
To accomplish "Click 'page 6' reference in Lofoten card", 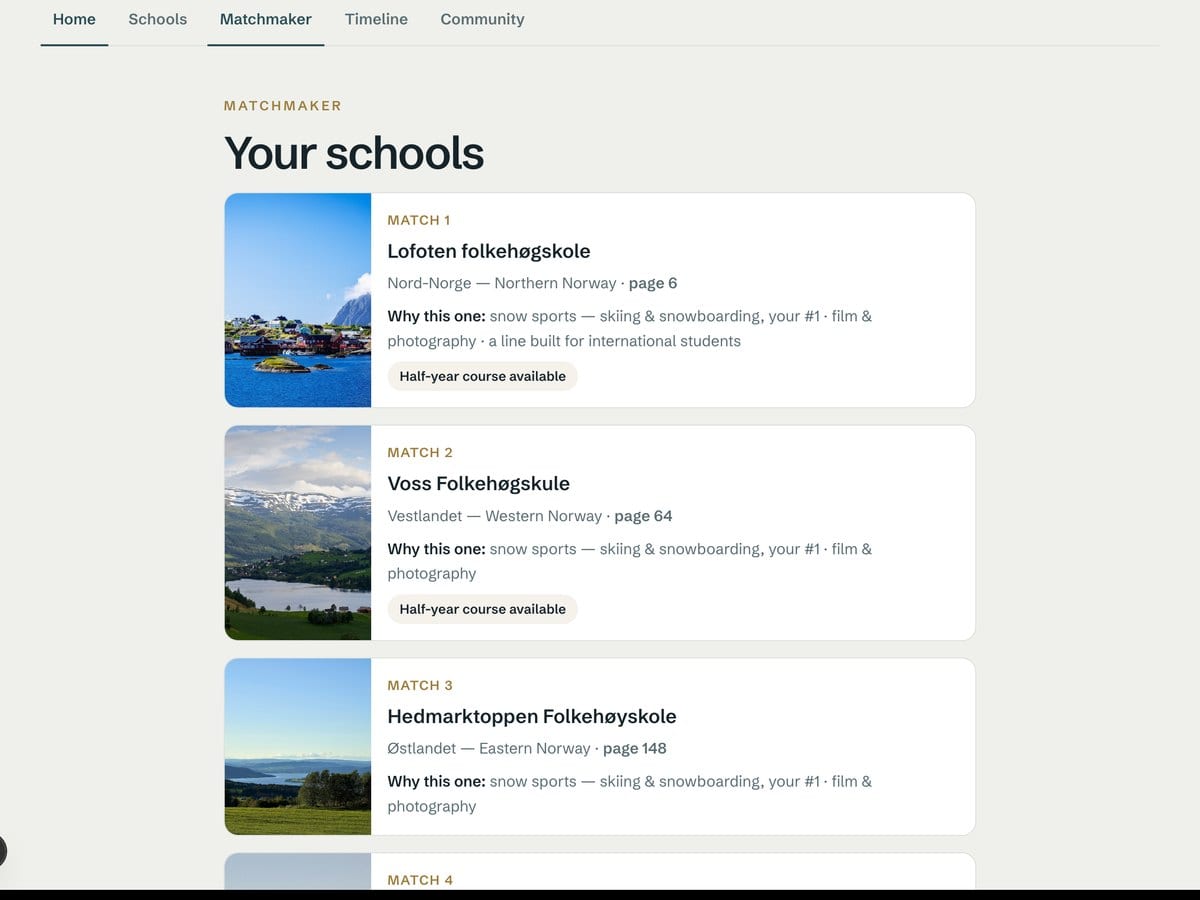I will pos(653,283).
